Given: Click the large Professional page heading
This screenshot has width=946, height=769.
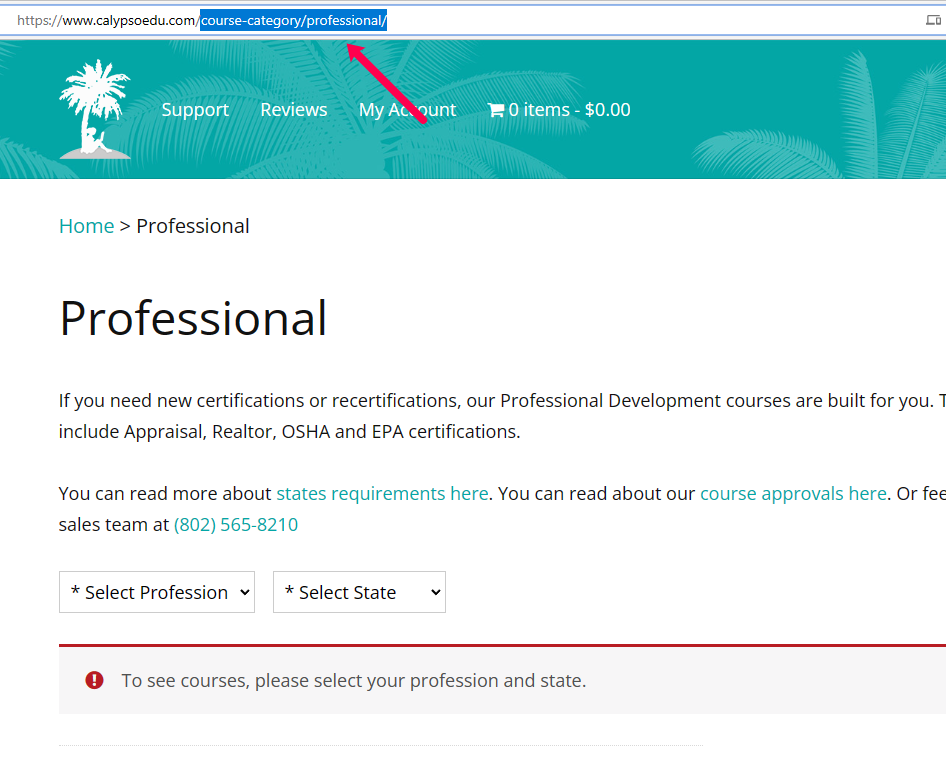Looking at the screenshot, I should 193,318.
